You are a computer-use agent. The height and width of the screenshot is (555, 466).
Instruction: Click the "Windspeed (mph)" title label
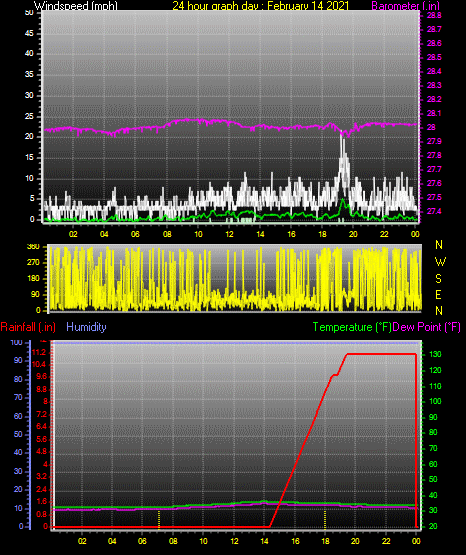click(75, 6)
